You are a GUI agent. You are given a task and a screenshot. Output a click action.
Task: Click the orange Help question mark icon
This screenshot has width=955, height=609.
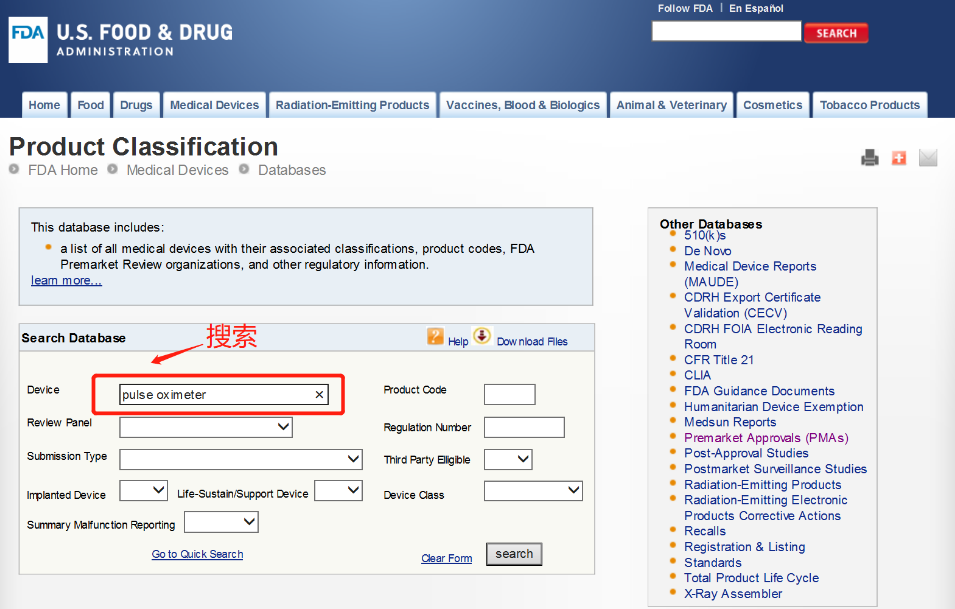(435, 337)
